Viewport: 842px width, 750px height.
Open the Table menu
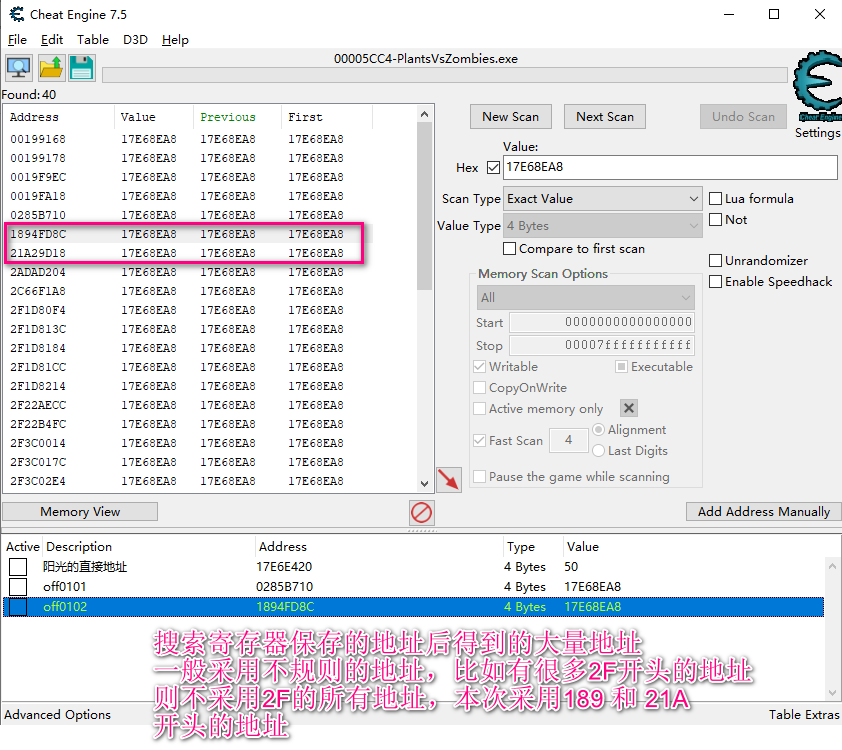(x=92, y=40)
